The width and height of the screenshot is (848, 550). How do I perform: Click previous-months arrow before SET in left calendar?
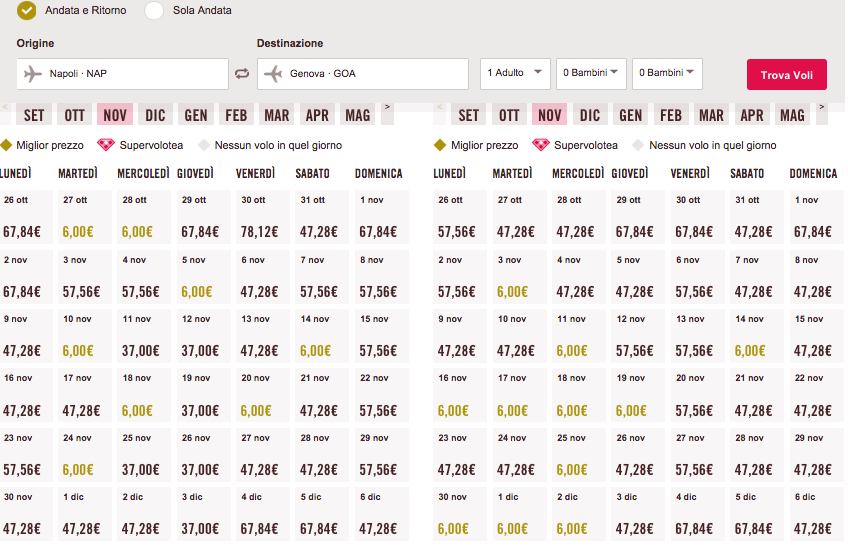coord(6,107)
